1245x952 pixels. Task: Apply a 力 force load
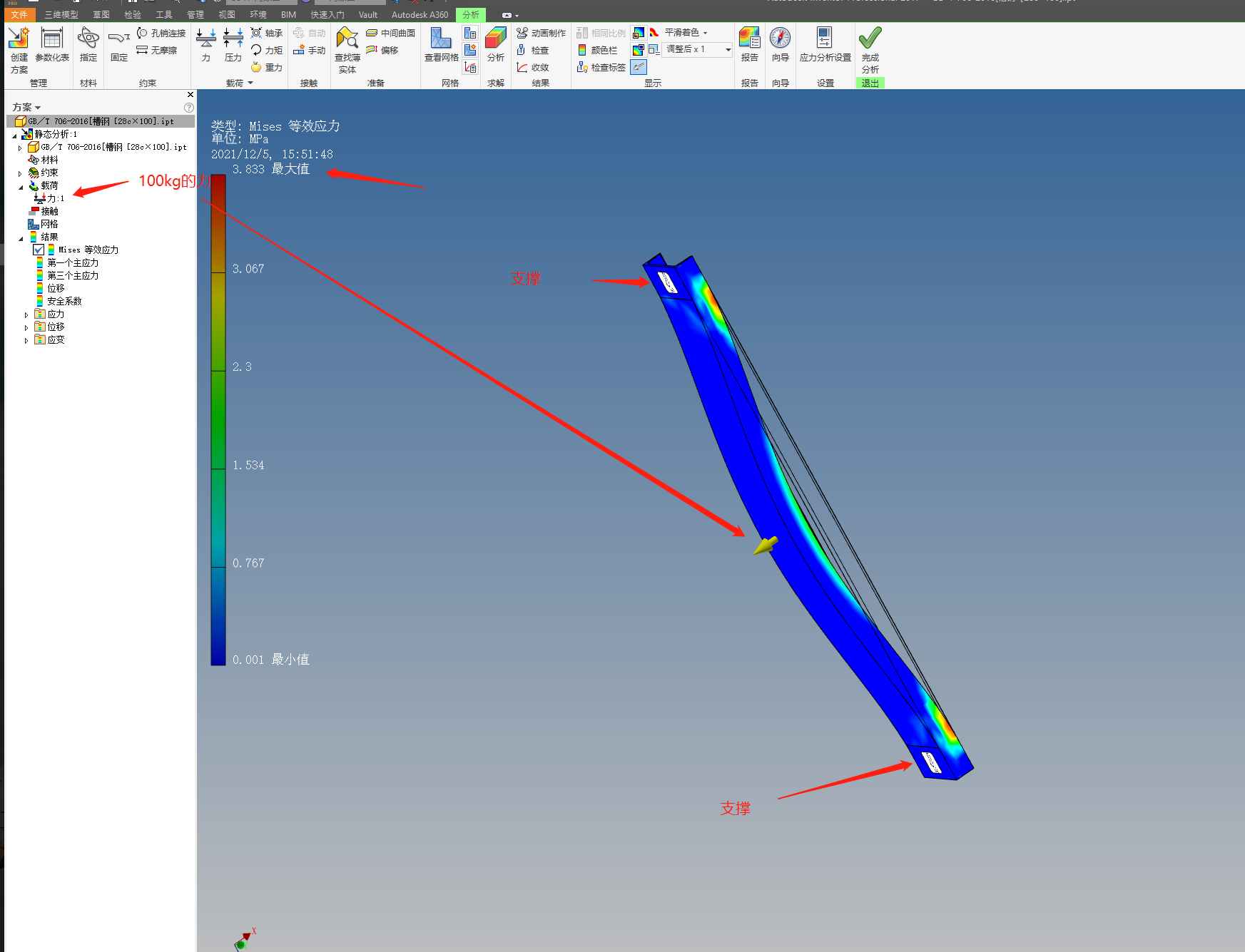pos(206,45)
